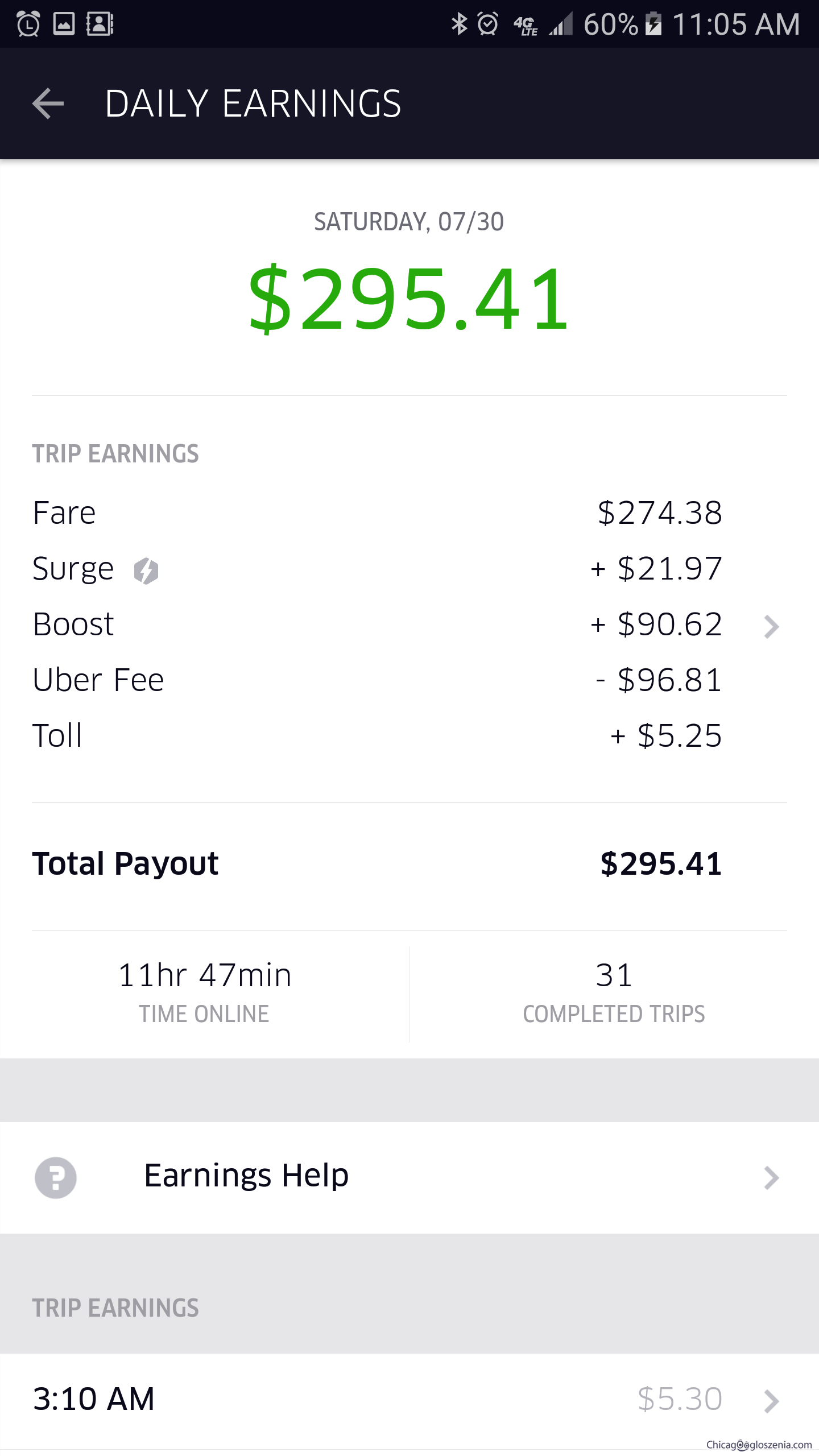Tap the contacts notification icon in status bar
The width and height of the screenshot is (819, 1456).
pyautogui.click(x=100, y=24)
